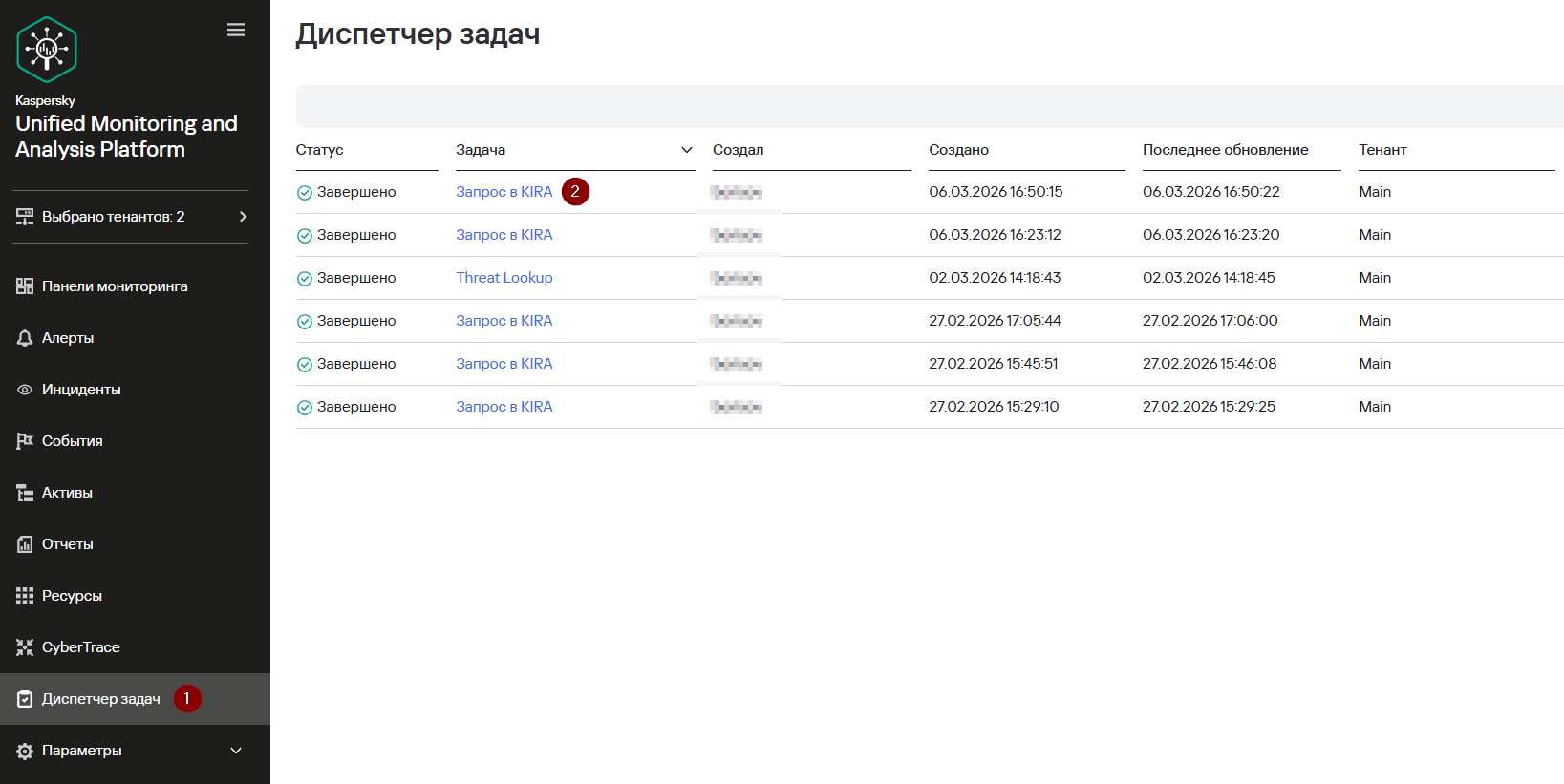Click created date 06.03.2026 16:23:12
Screen dimensions: 1564x784
(x=995, y=235)
